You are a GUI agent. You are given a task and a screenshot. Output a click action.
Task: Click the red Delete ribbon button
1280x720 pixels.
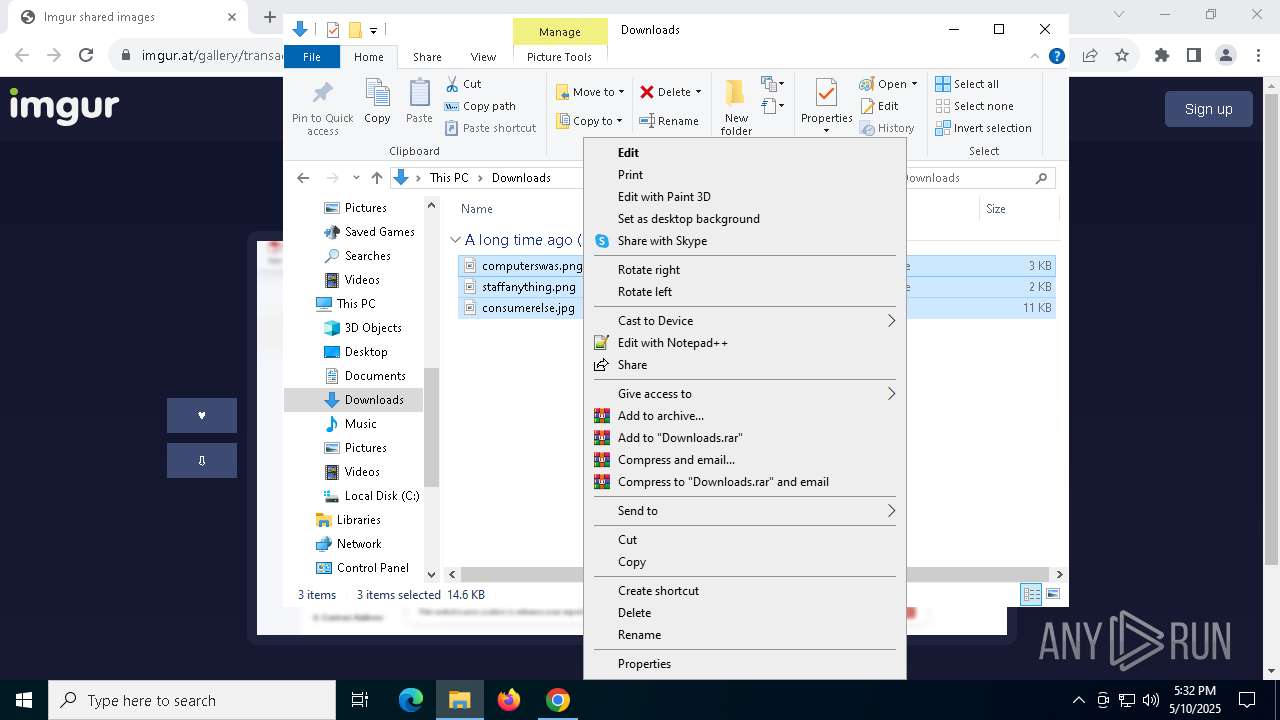pyautogui.click(x=670, y=92)
